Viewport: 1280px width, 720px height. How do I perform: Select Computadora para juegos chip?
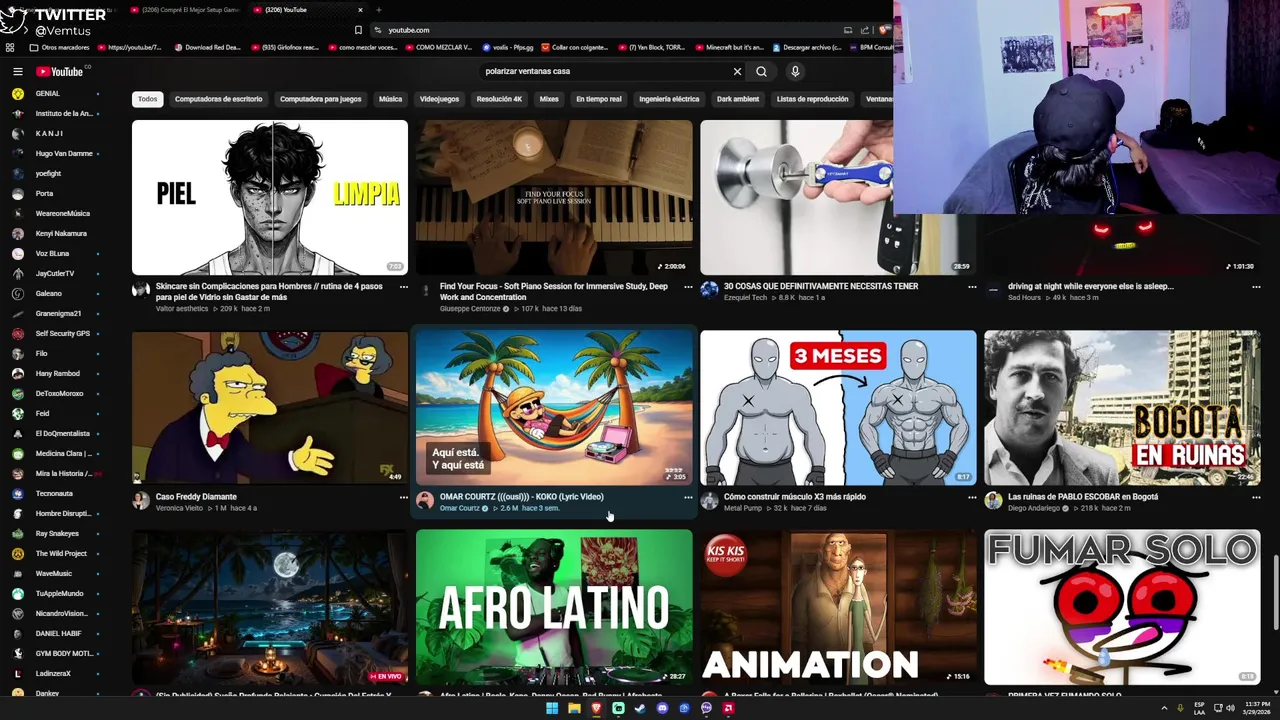pos(321,99)
